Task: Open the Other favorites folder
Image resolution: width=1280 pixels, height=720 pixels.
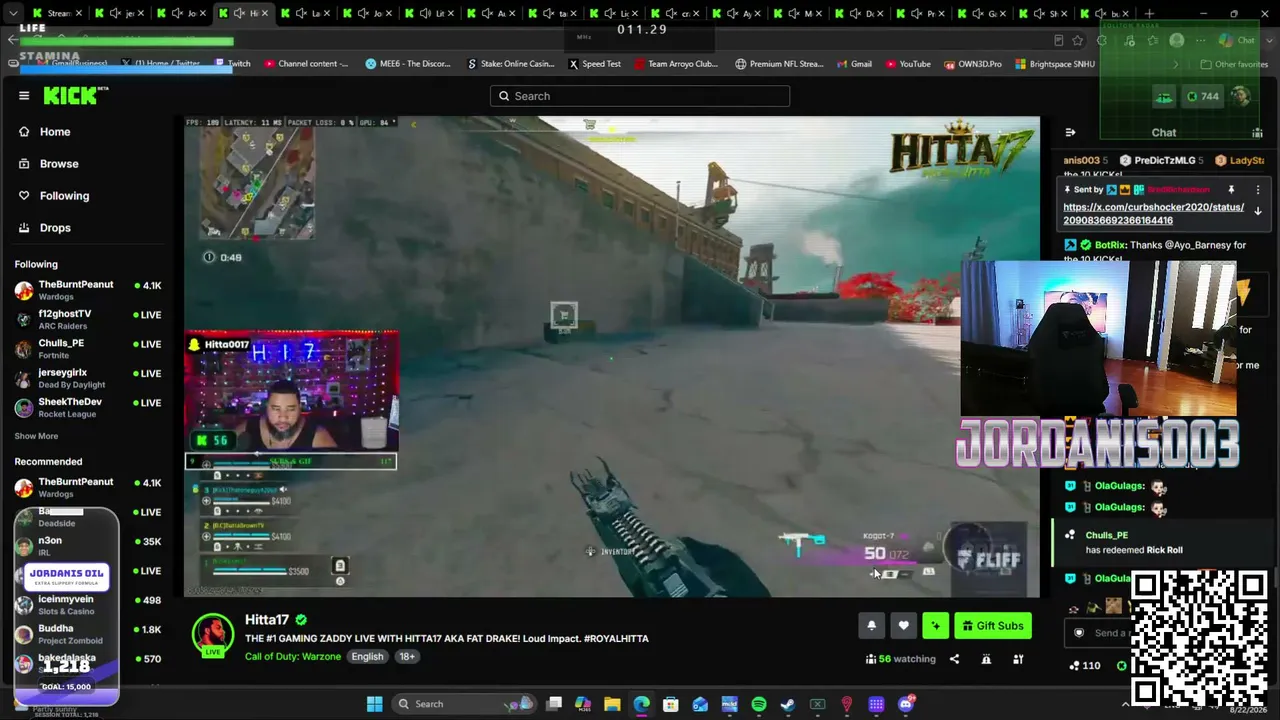Action: point(1234,64)
